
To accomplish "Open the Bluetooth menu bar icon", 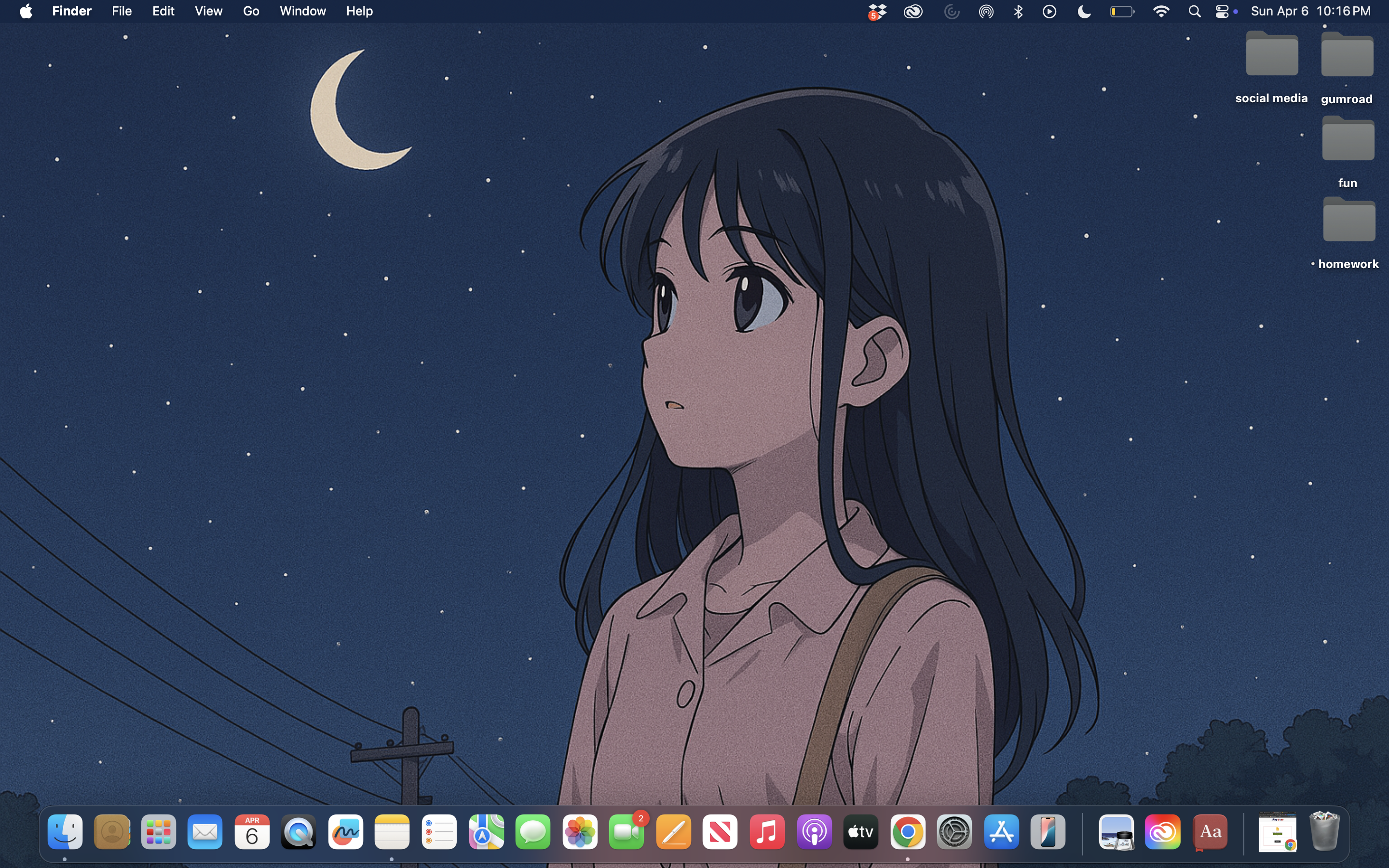I will (1018, 12).
